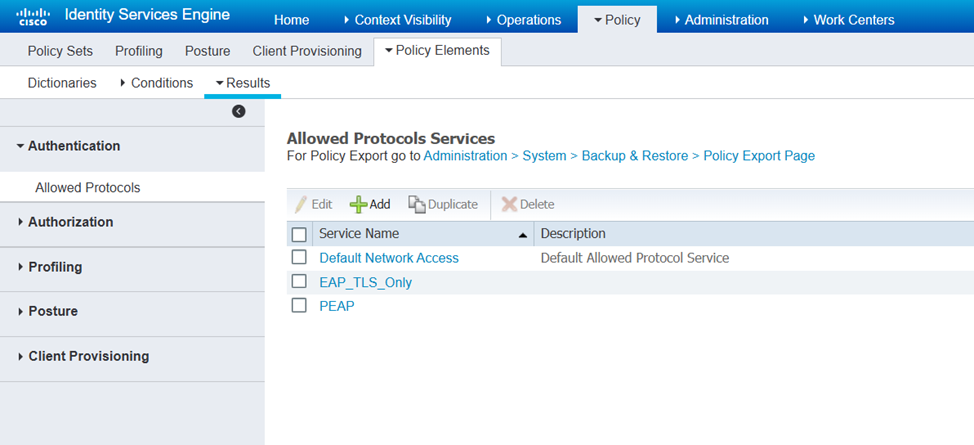This screenshot has height=445, width=974.
Task: Check the PEAP row checkbox
Action: pos(299,305)
